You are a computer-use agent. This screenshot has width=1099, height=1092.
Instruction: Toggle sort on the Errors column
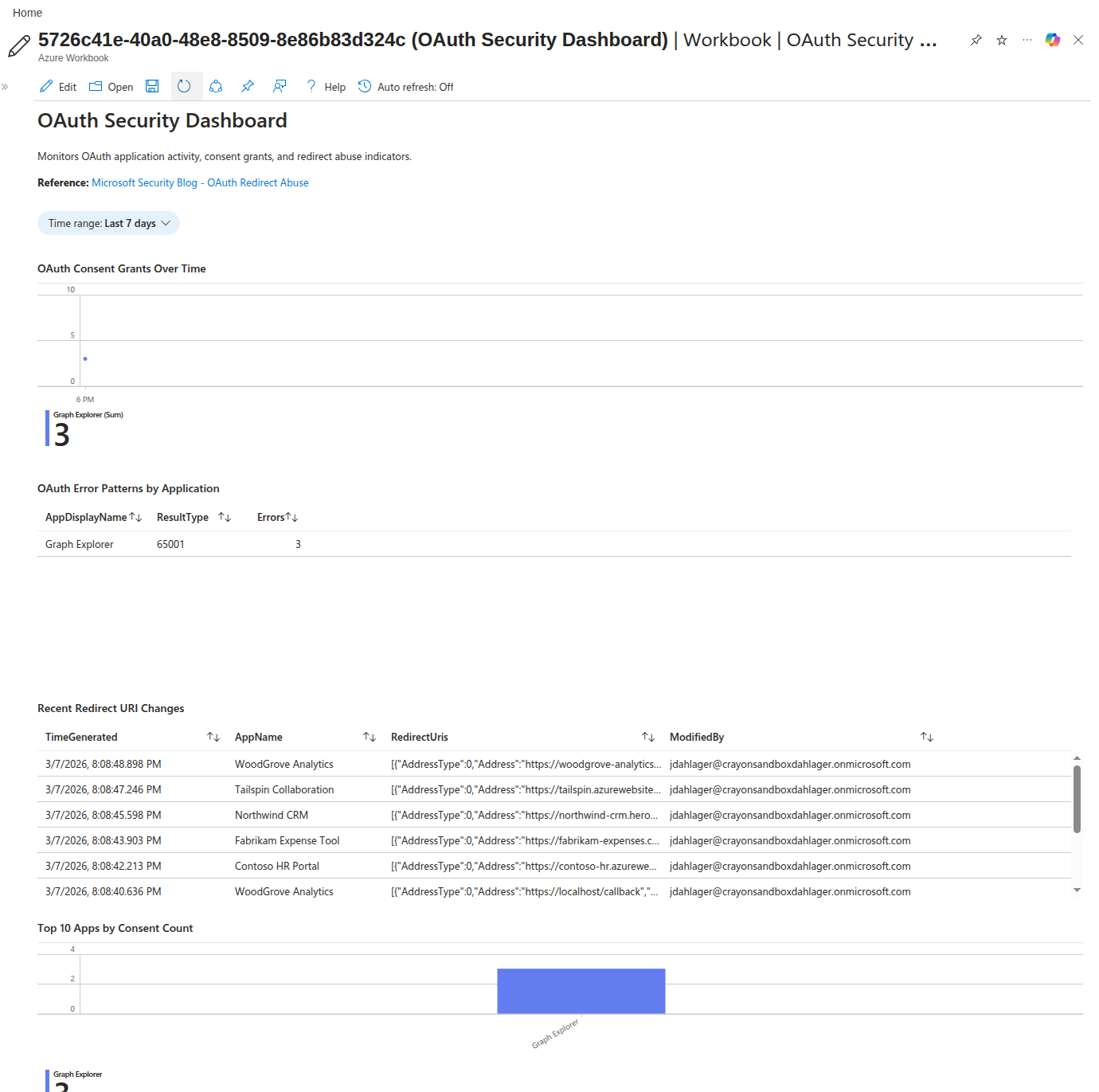[290, 517]
